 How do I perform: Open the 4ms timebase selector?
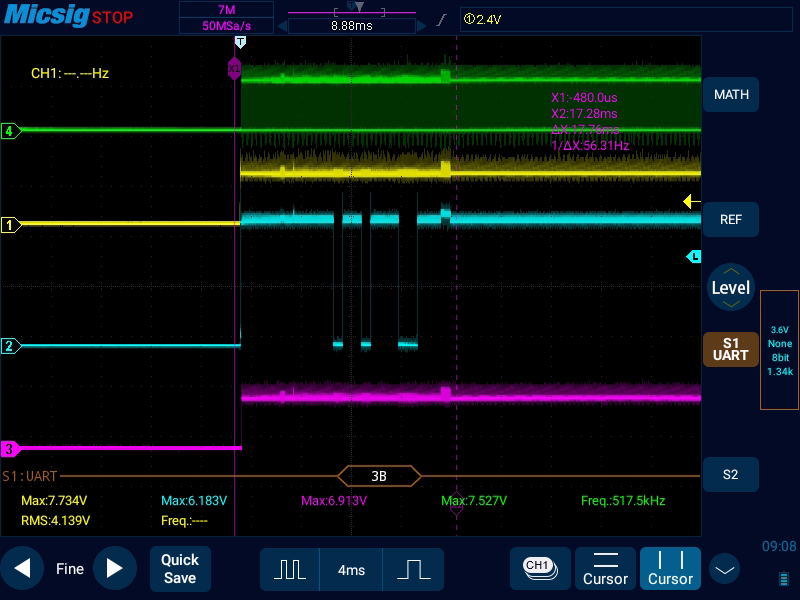[x=351, y=569]
